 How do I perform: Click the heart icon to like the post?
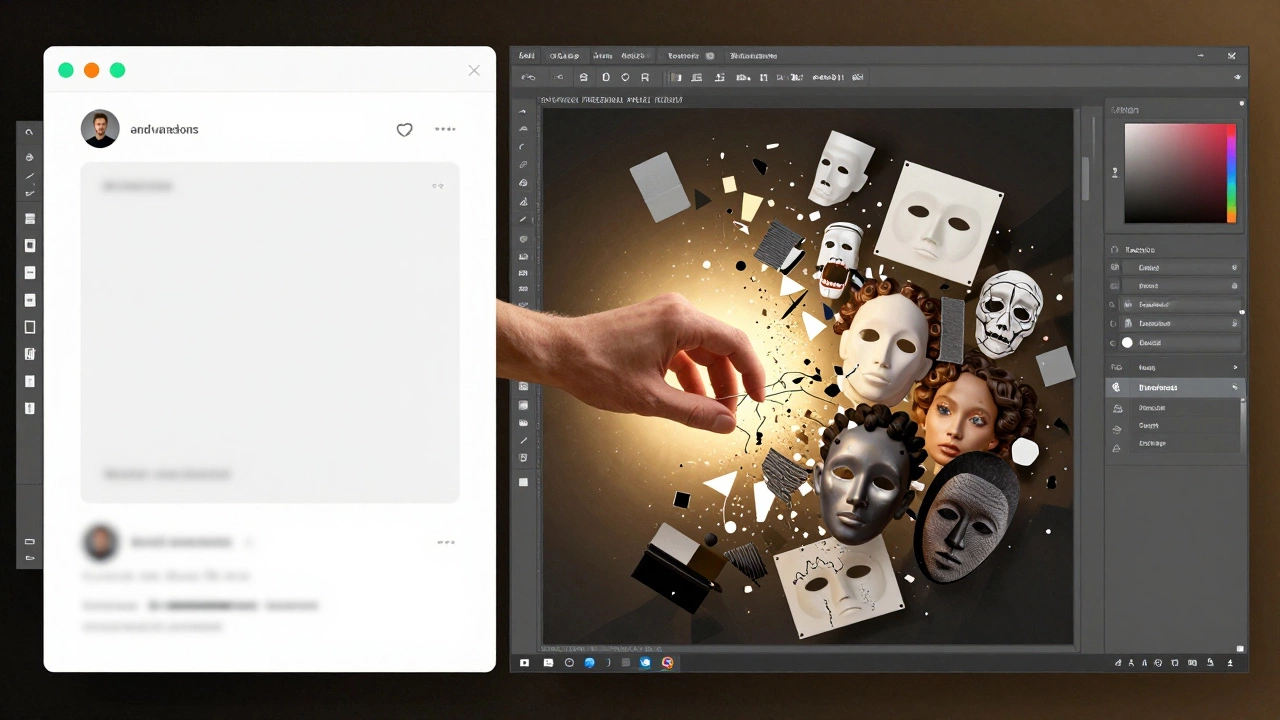pyautogui.click(x=404, y=129)
